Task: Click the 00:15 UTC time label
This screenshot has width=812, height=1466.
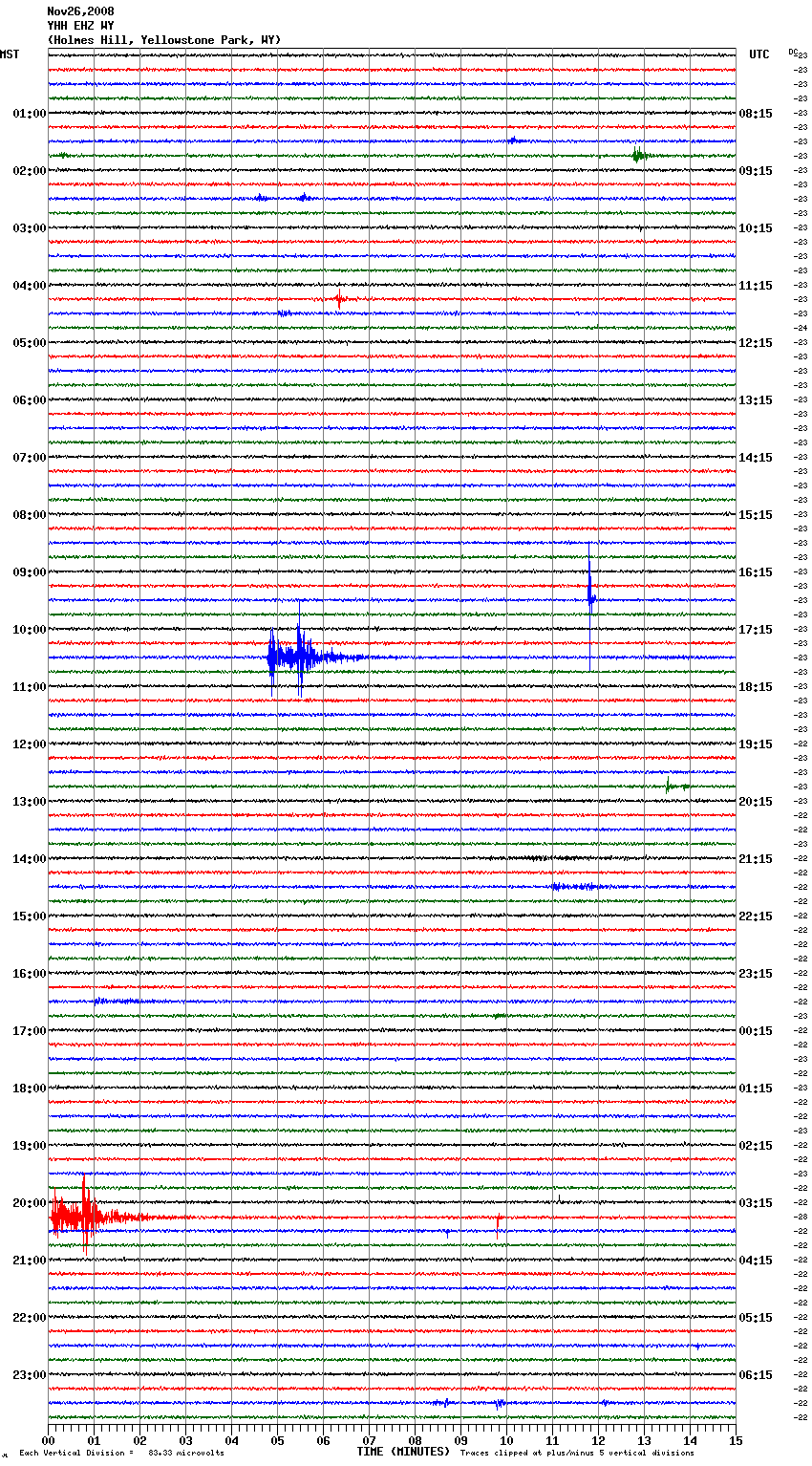Action: [756, 1031]
